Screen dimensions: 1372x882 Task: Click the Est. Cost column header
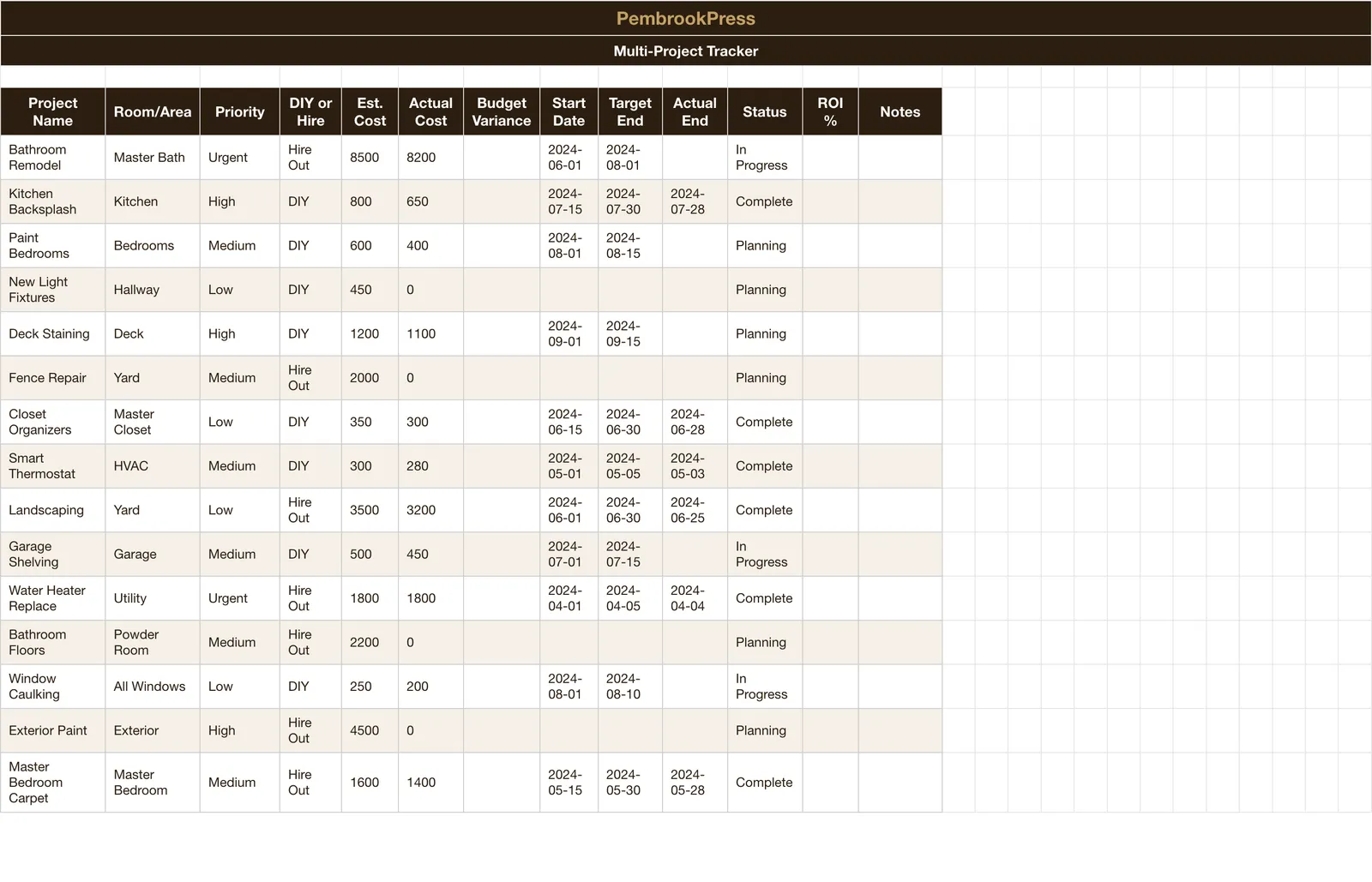[370, 111]
